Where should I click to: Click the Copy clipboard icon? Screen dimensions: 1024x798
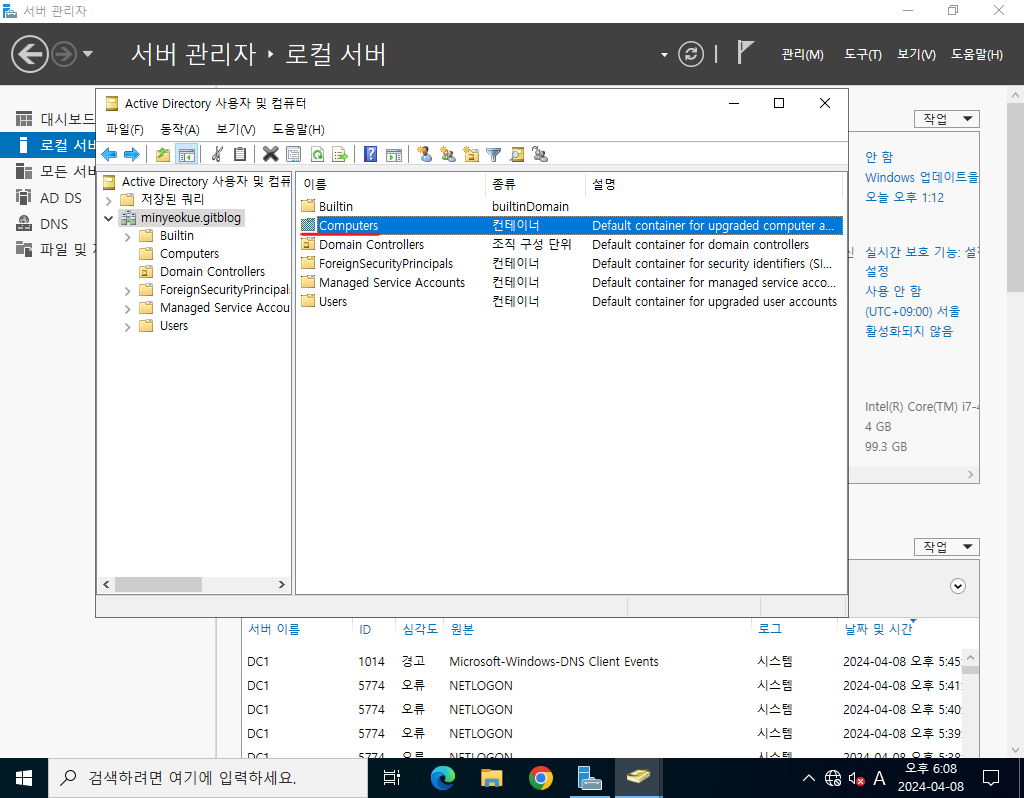(240, 155)
